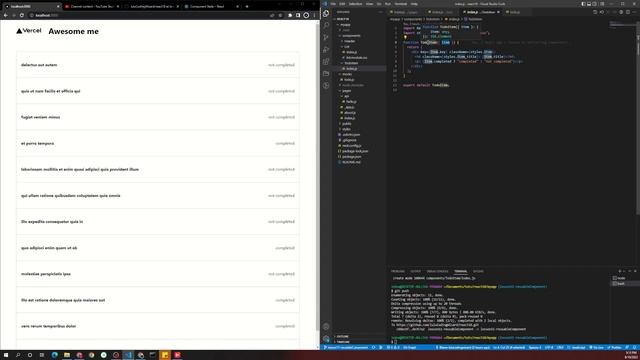The image size is (640, 360).
Task: Click the browser back arrow
Action: pos(5,15)
